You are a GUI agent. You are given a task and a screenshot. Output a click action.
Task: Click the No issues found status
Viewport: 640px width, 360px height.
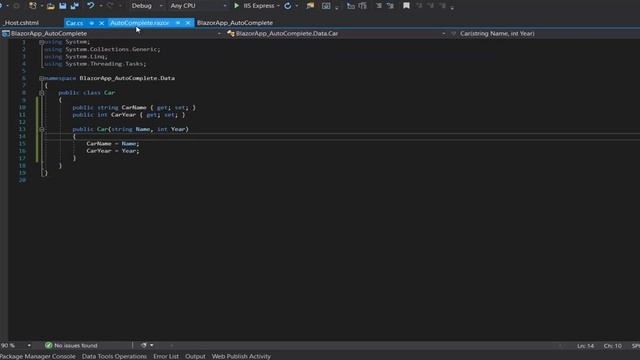[x=76, y=345]
